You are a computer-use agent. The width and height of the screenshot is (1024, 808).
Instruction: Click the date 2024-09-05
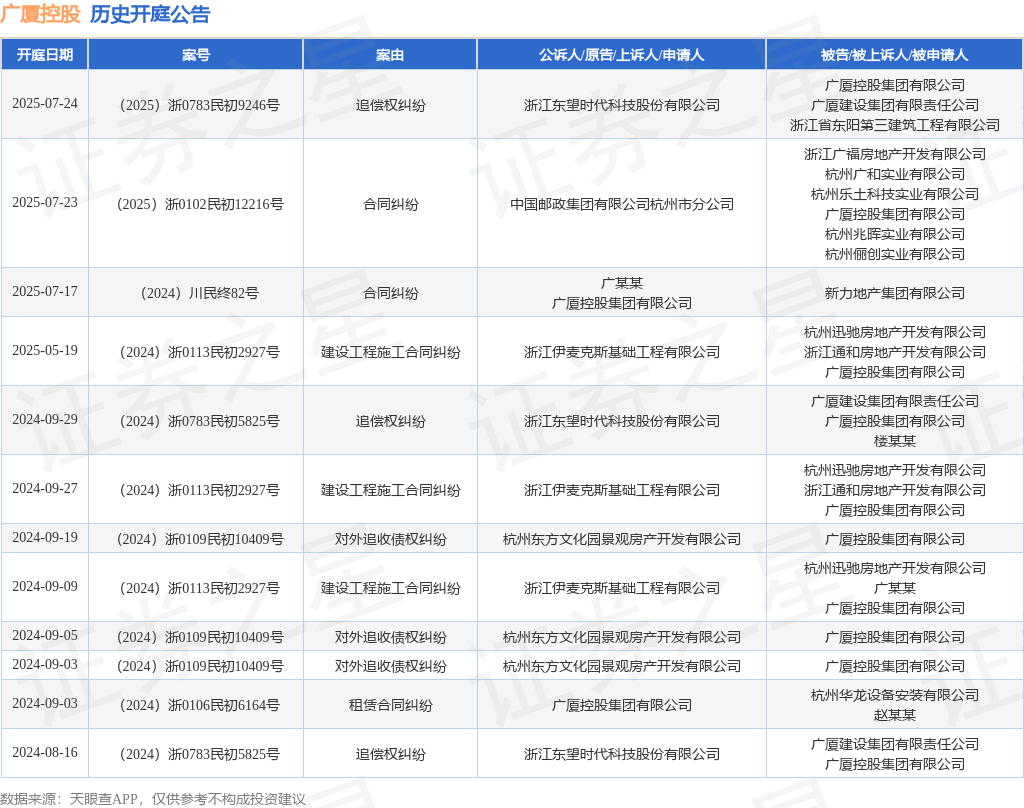(x=44, y=636)
